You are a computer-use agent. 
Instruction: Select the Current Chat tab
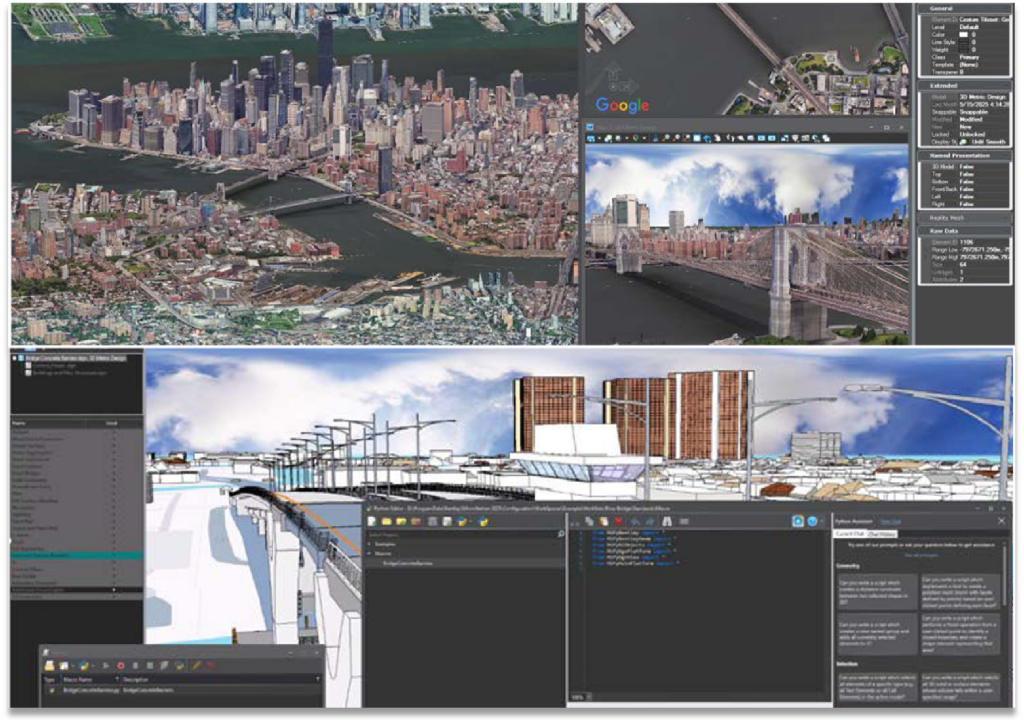tap(850, 534)
